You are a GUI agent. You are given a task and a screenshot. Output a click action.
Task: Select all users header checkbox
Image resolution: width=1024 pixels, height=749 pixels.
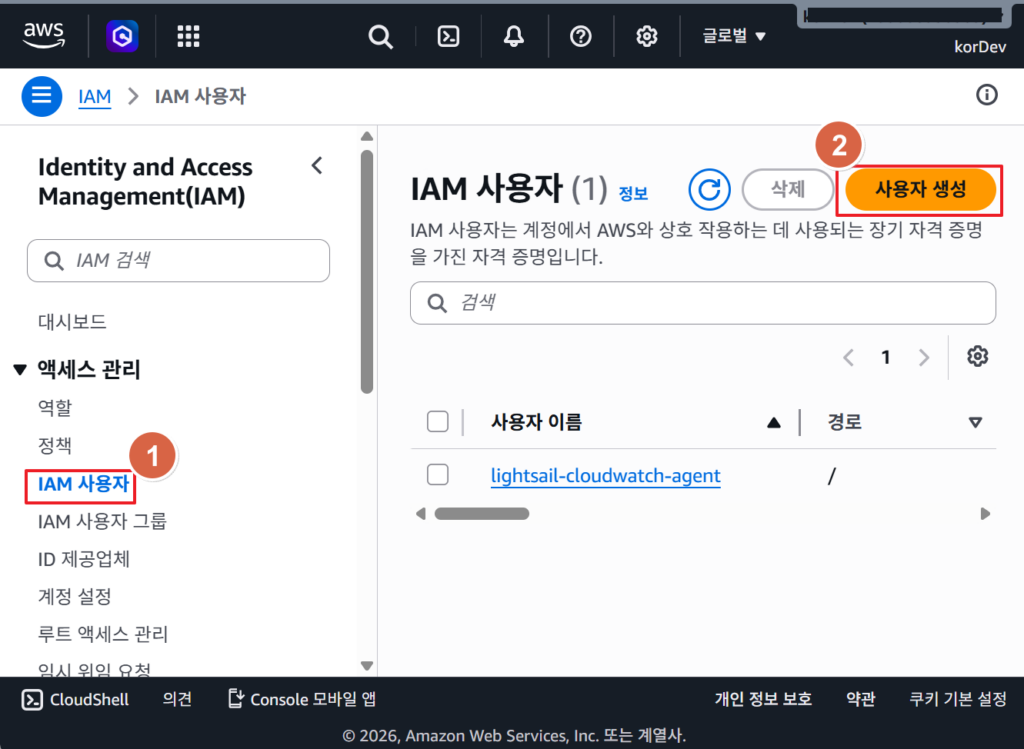(x=438, y=422)
